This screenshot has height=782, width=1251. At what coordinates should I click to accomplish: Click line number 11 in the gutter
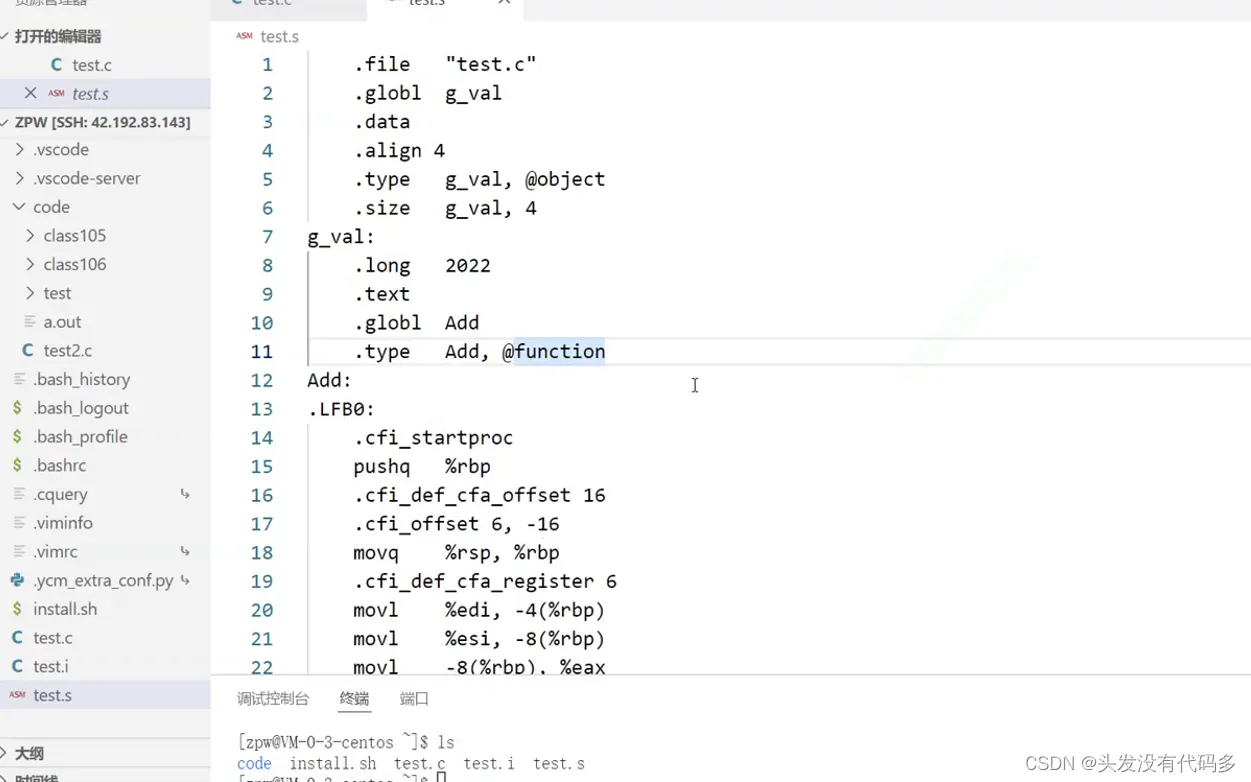pyautogui.click(x=261, y=352)
